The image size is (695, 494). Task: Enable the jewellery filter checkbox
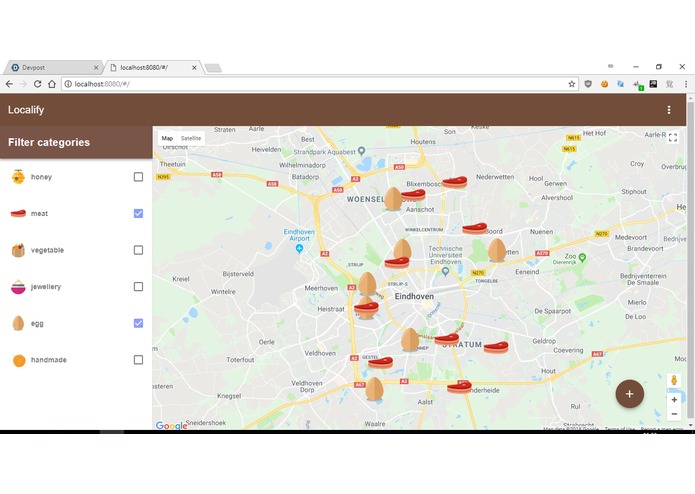click(x=138, y=287)
